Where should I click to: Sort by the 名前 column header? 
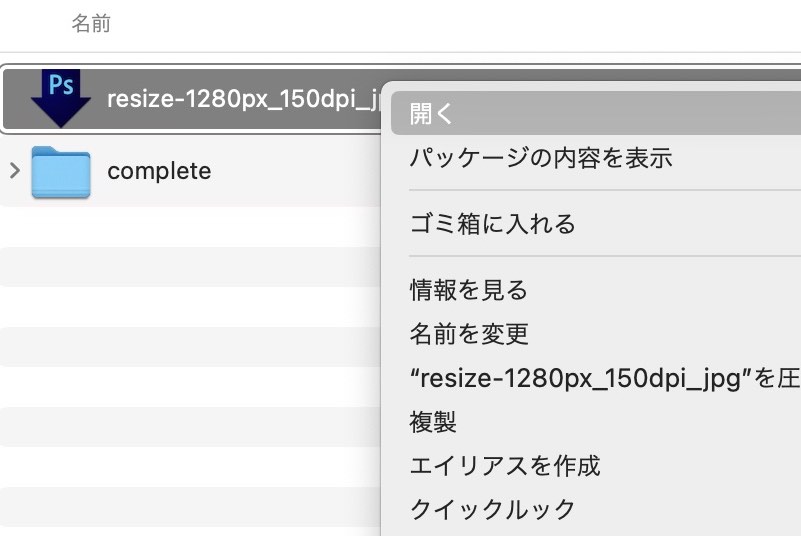tap(91, 24)
